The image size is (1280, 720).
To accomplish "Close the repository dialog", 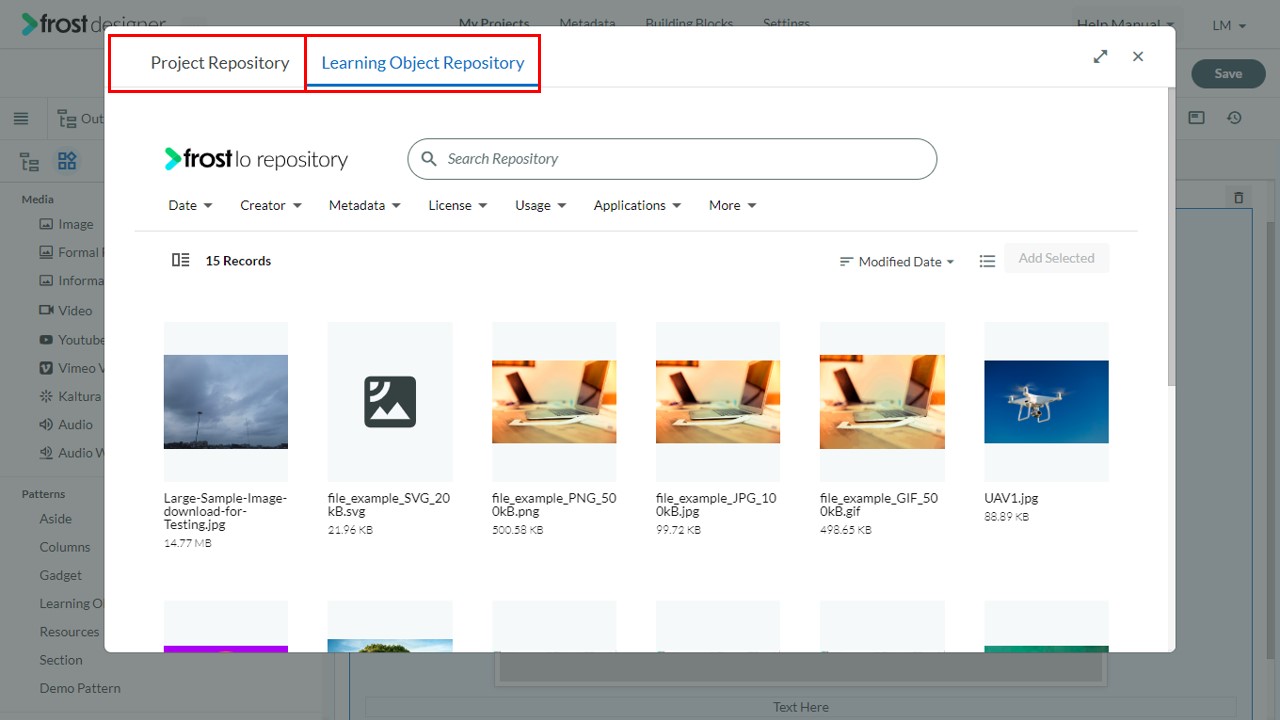I will tap(1138, 57).
